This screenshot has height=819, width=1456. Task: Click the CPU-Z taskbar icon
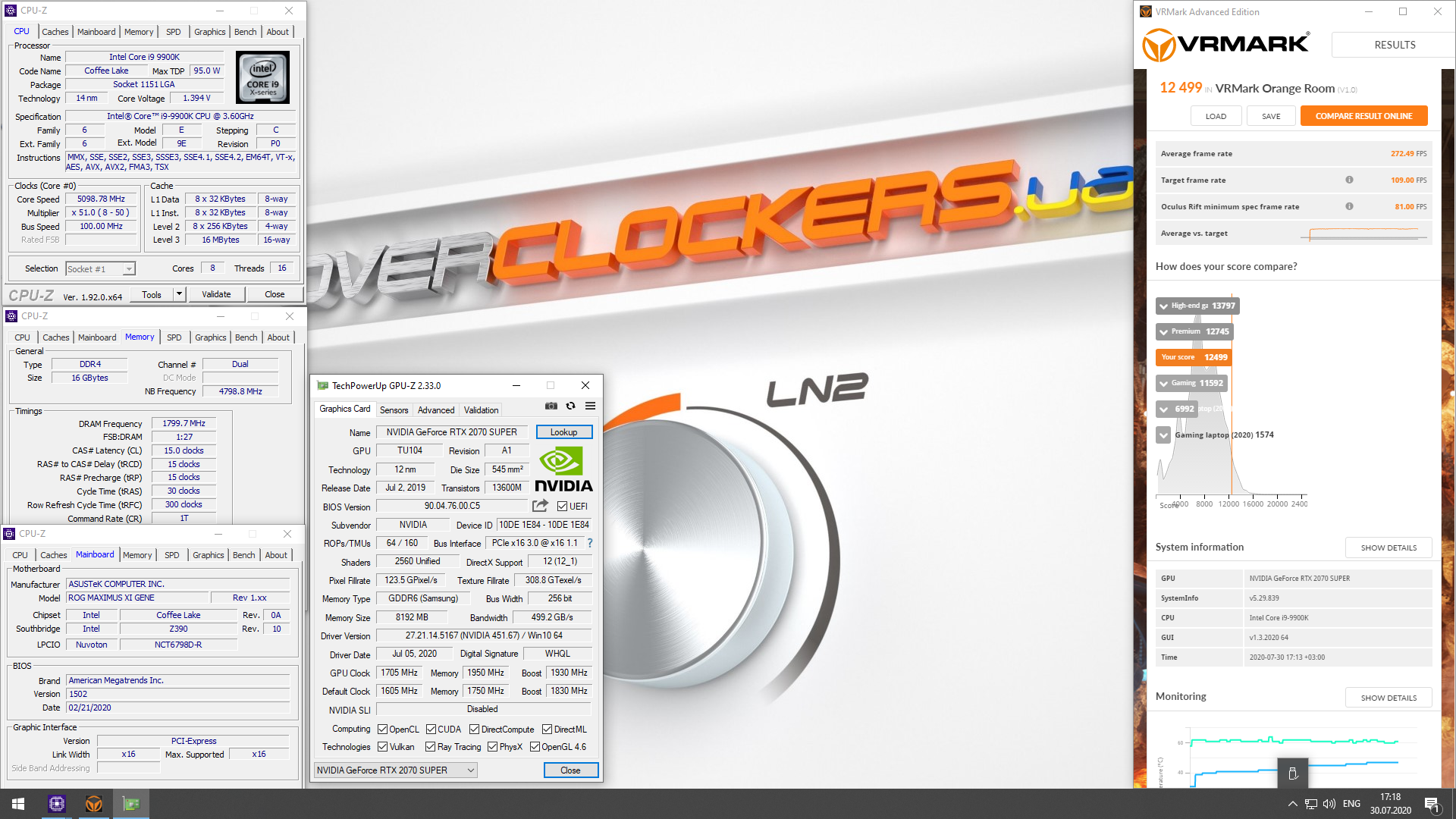pyautogui.click(x=57, y=804)
